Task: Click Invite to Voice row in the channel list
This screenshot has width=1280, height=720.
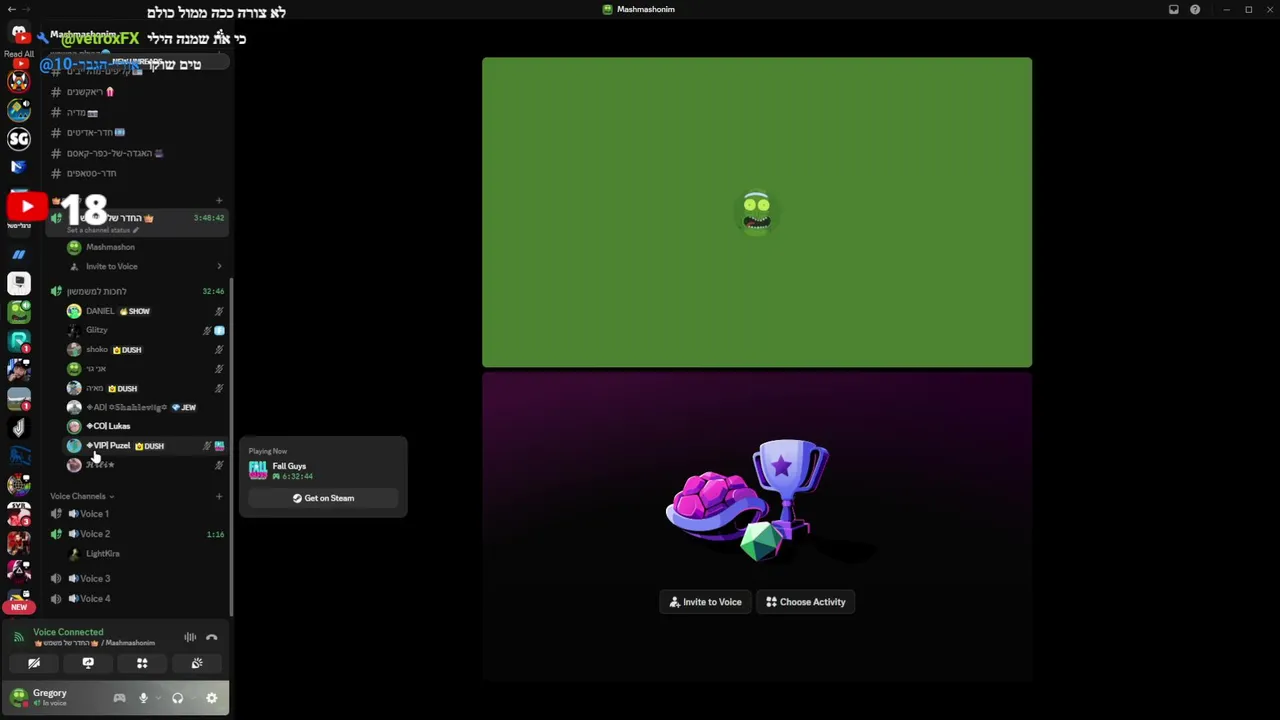Action: coord(145,267)
